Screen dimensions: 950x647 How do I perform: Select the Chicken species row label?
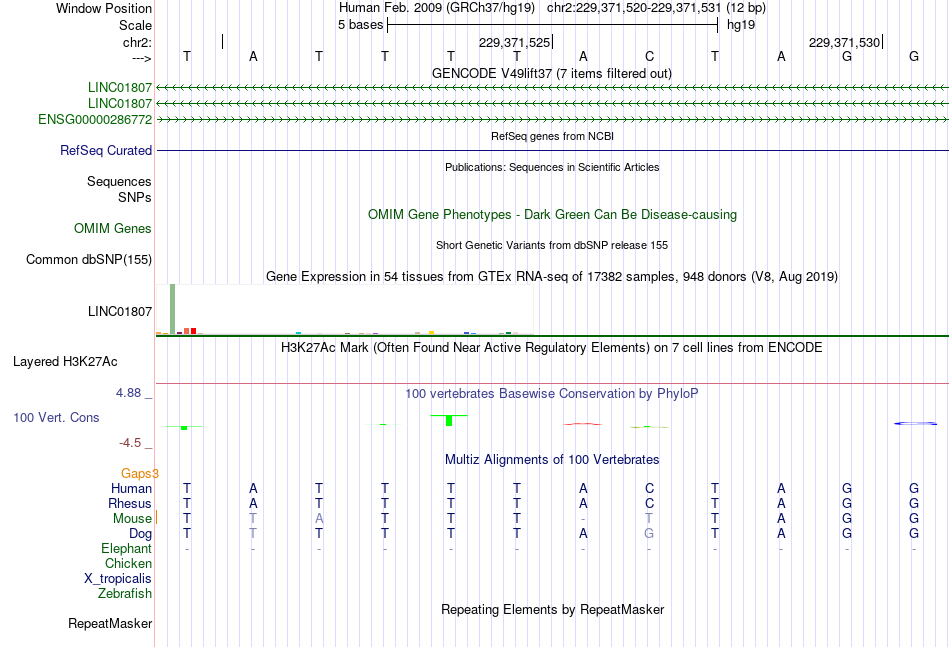coord(128,563)
